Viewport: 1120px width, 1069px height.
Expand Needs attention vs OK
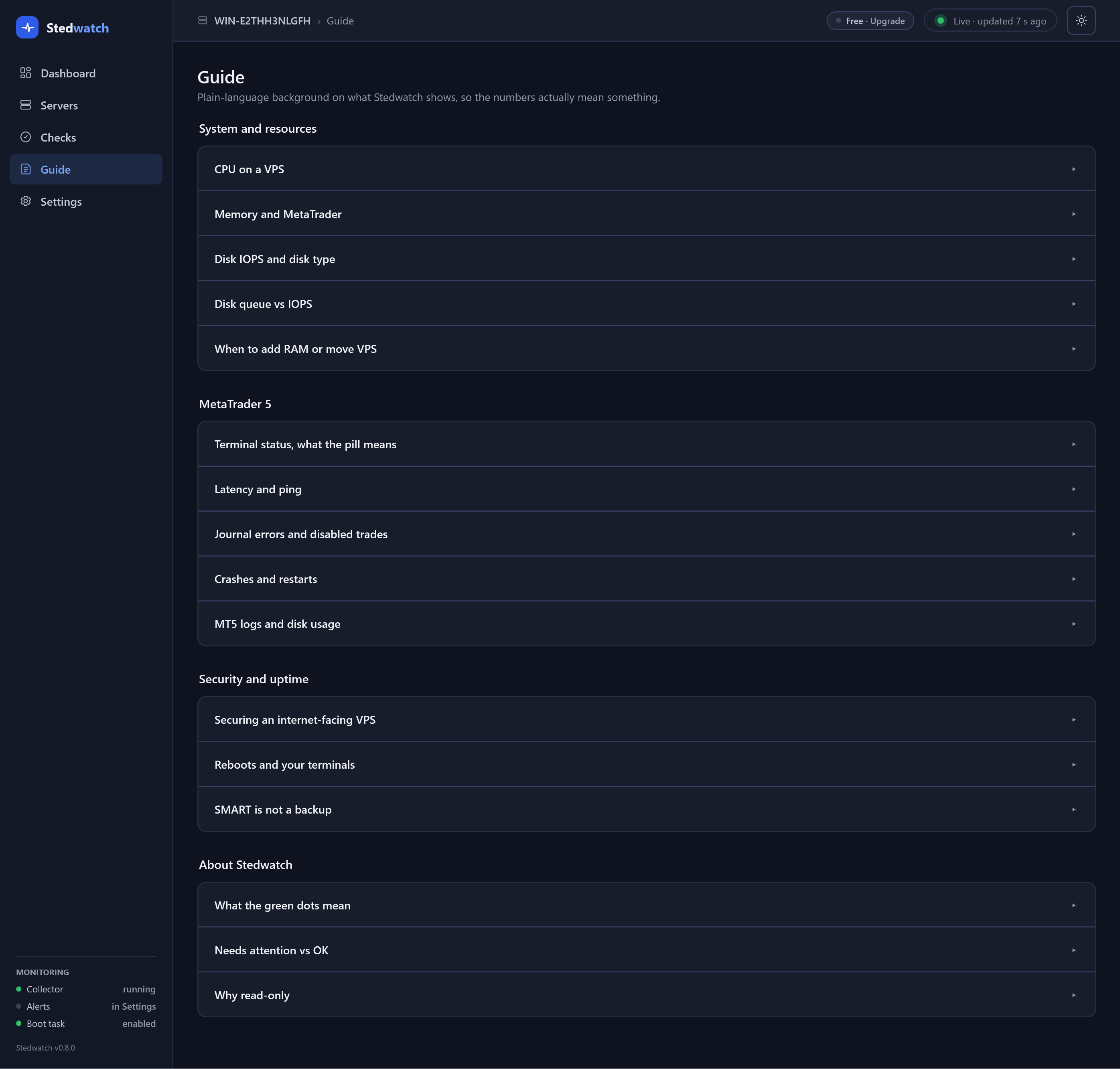tap(646, 950)
